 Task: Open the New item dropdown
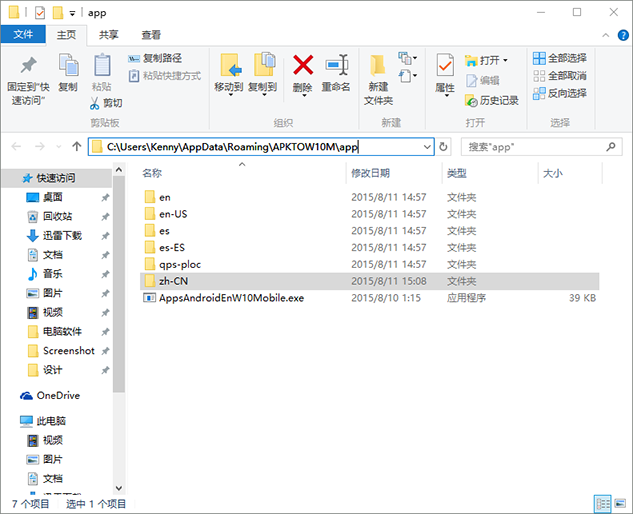pos(407,59)
